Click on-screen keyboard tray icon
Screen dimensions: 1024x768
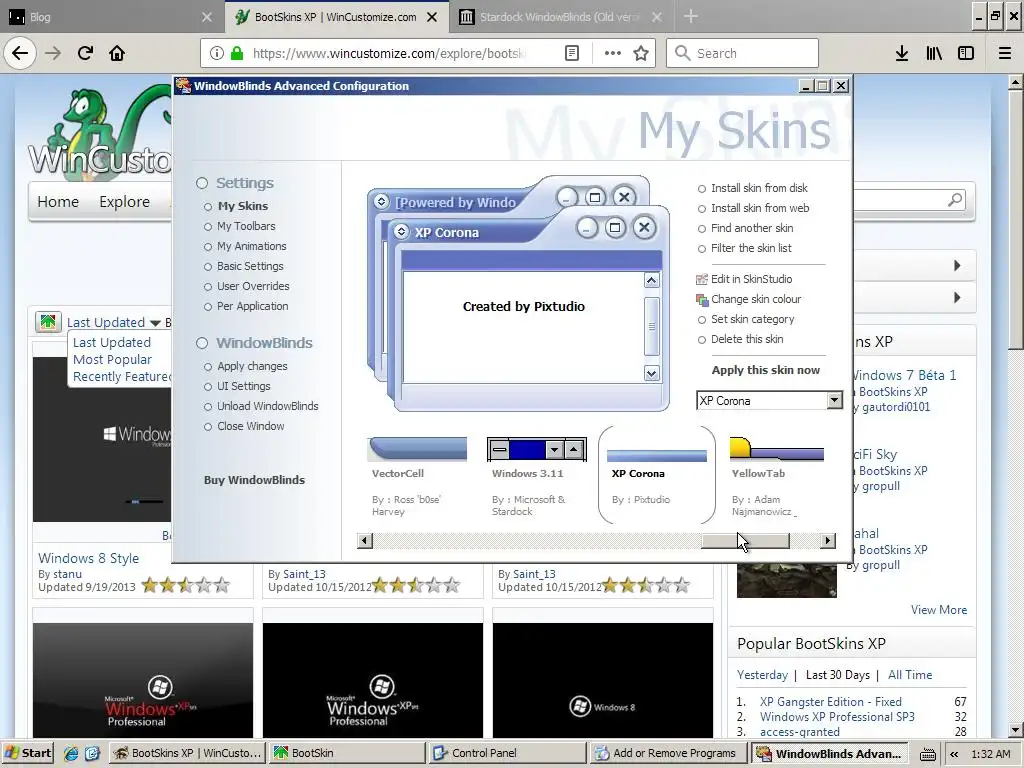[x=927, y=754]
